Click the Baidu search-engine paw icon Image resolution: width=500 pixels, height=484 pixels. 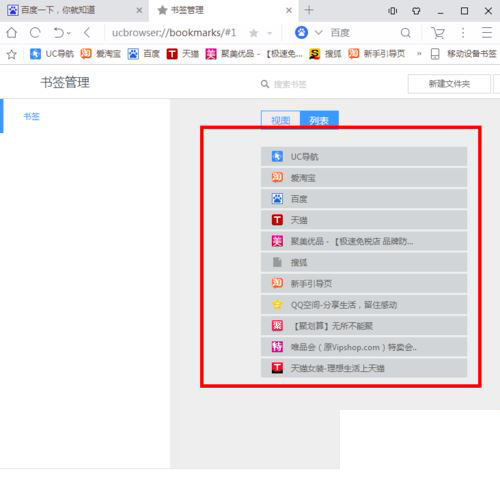pyautogui.click(x=301, y=33)
